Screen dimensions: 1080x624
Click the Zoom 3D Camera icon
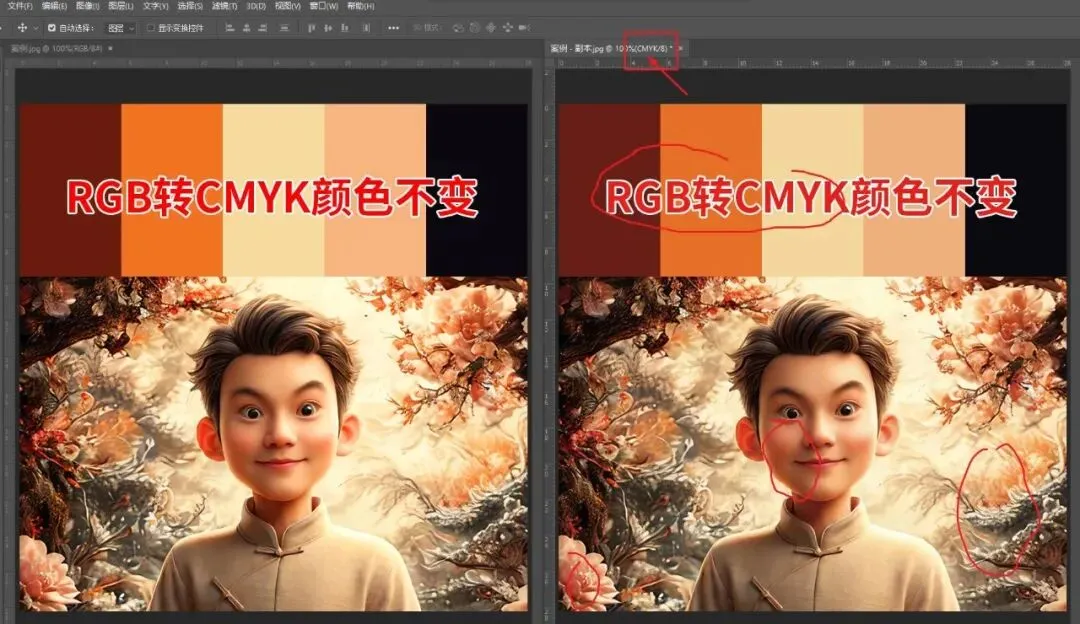pyautogui.click(x=522, y=28)
